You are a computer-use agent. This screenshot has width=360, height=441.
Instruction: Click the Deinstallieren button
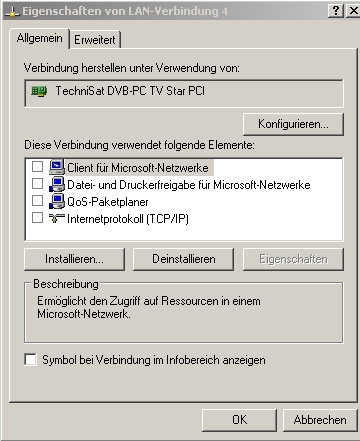pos(184,259)
